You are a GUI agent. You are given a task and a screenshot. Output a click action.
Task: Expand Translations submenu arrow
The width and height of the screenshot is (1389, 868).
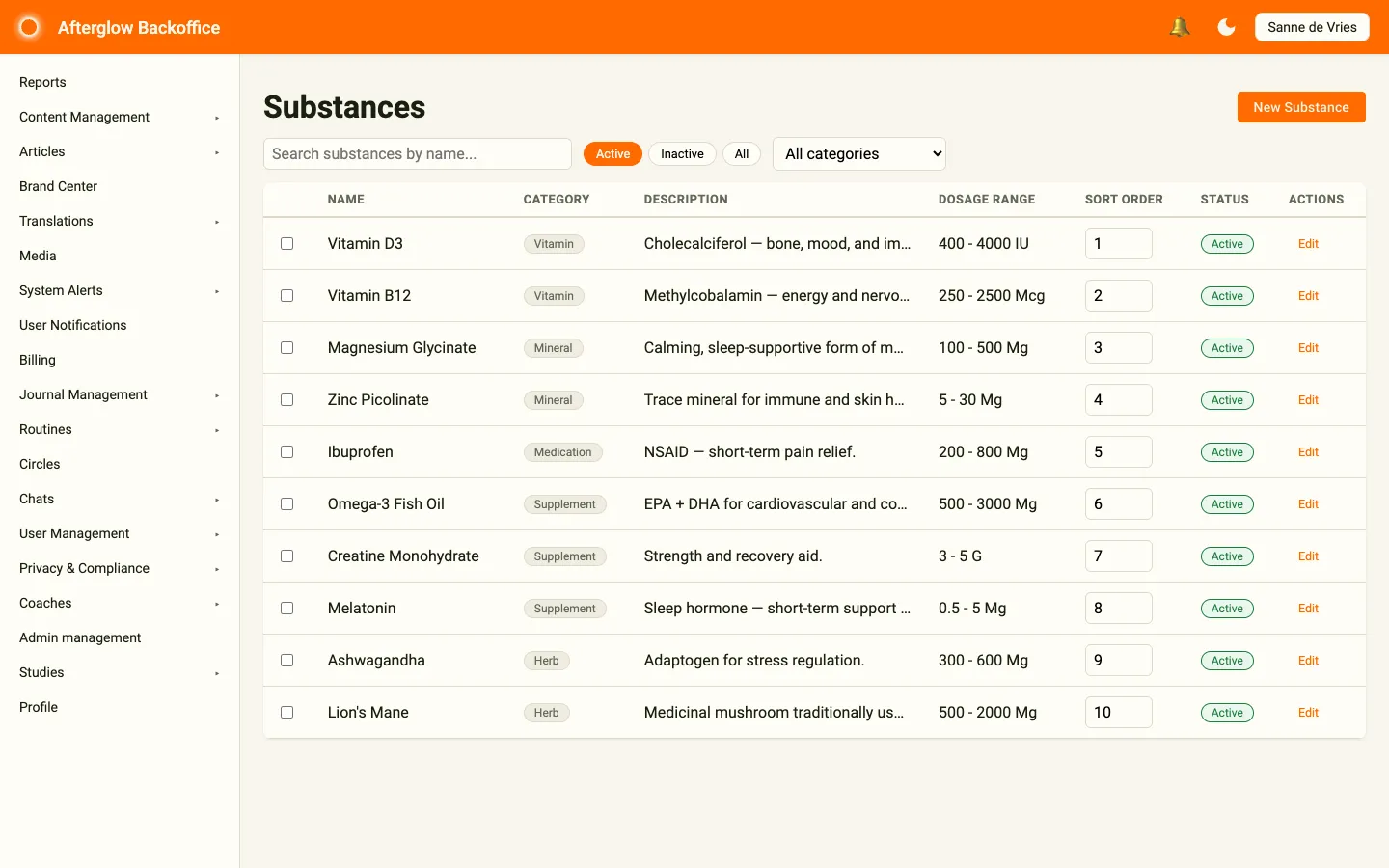point(217,222)
